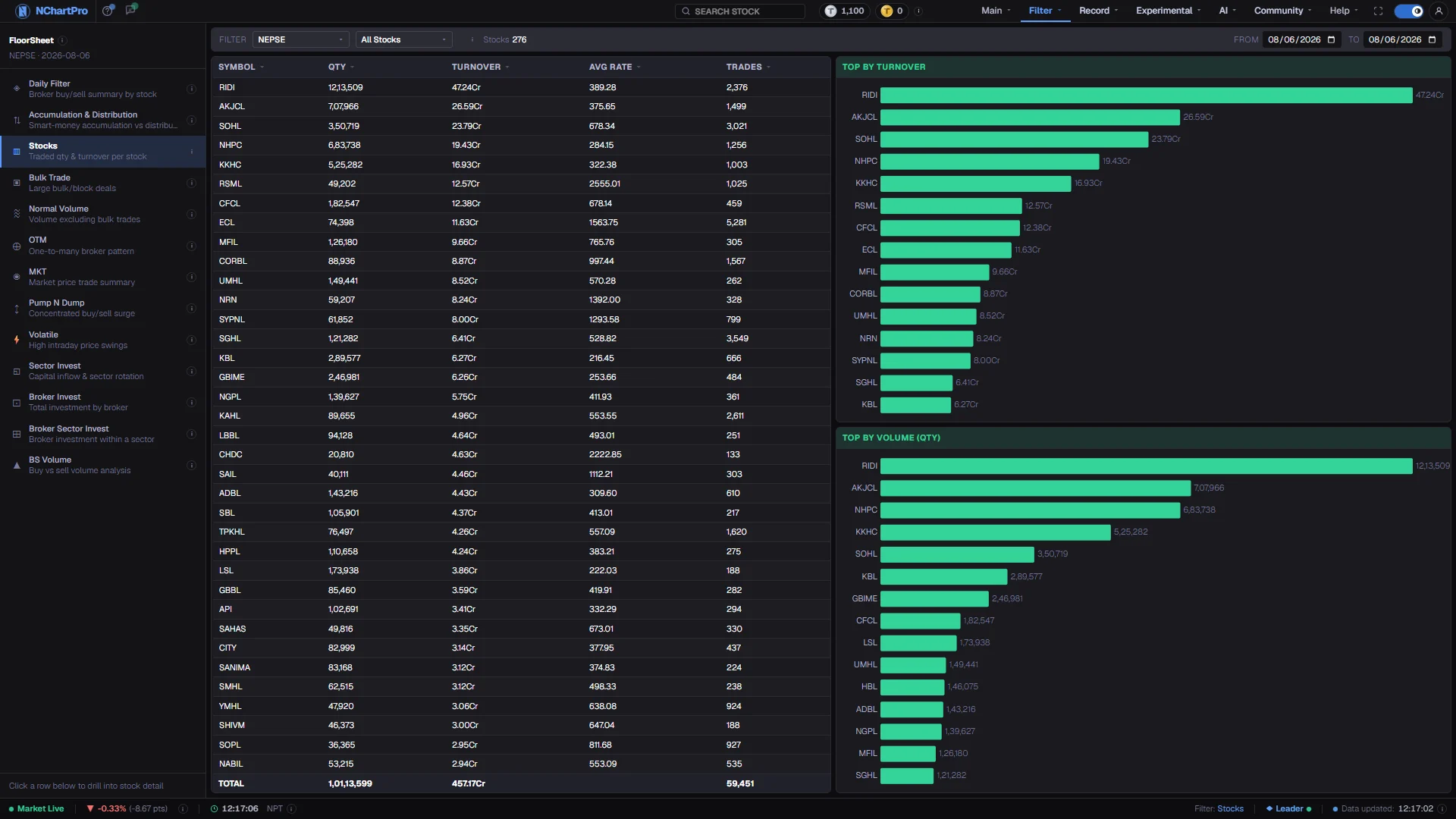1456x819 pixels.
Task: Open the All Stocks dropdown
Action: click(403, 39)
